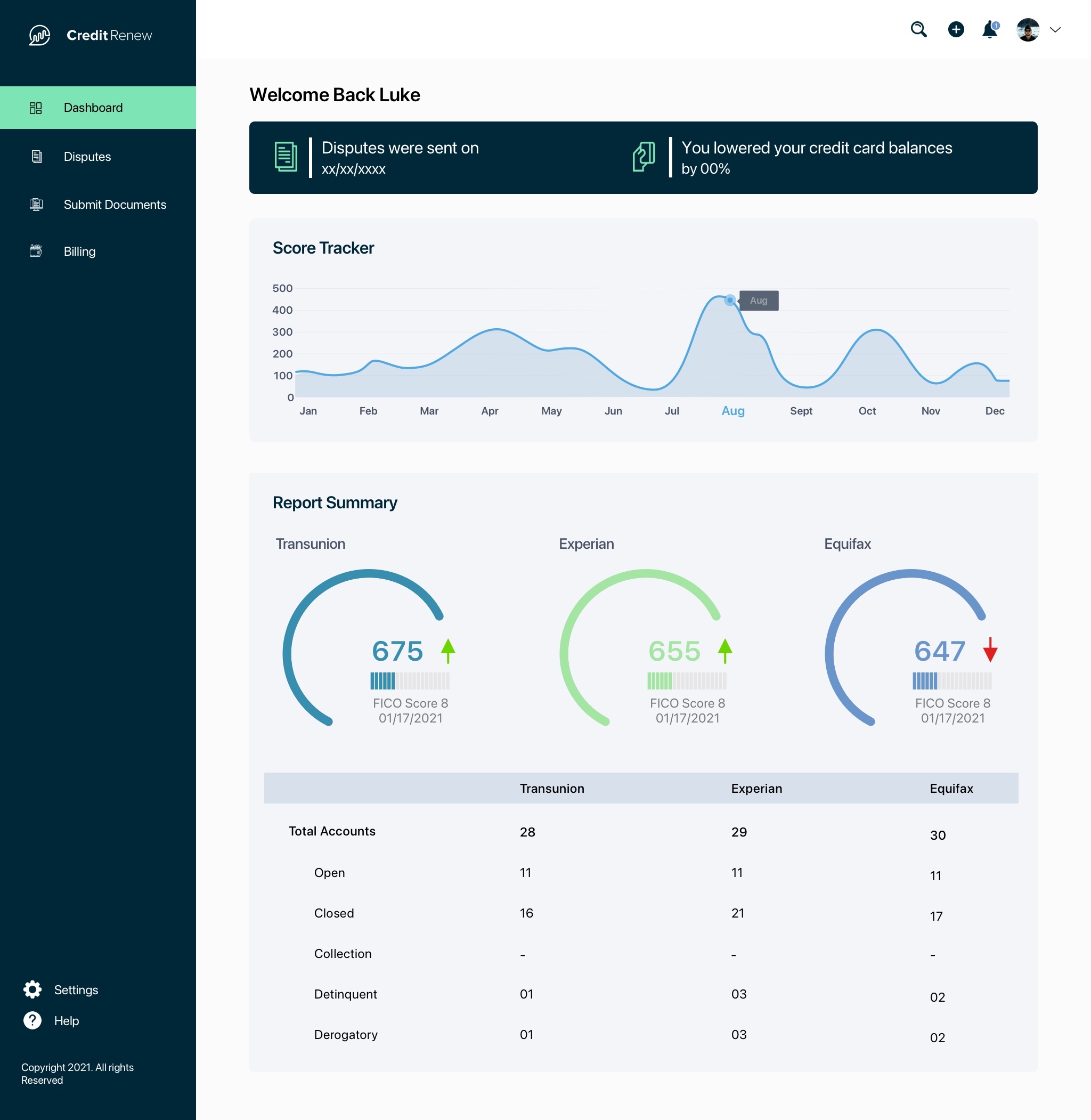
Task: Click the Transunion 675 score
Action: tap(397, 651)
